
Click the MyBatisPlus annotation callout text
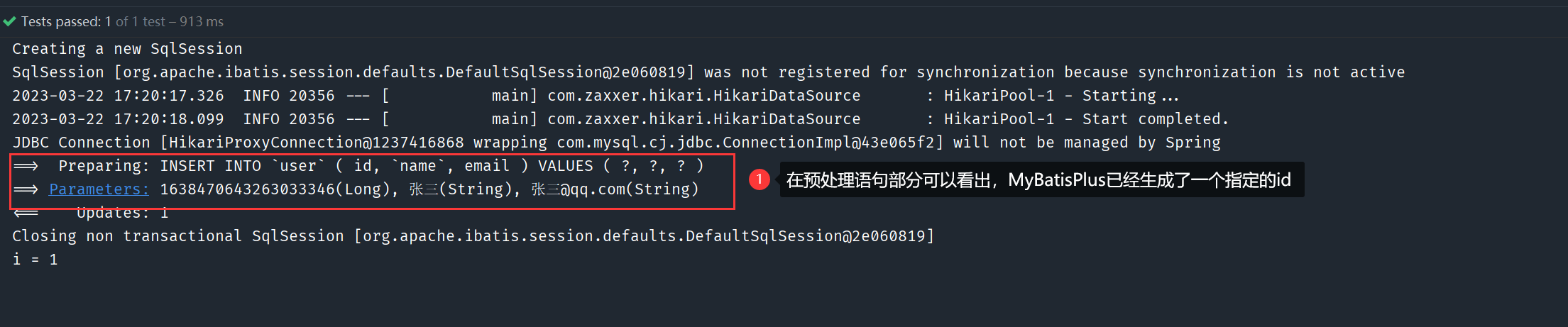tap(1038, 180)
